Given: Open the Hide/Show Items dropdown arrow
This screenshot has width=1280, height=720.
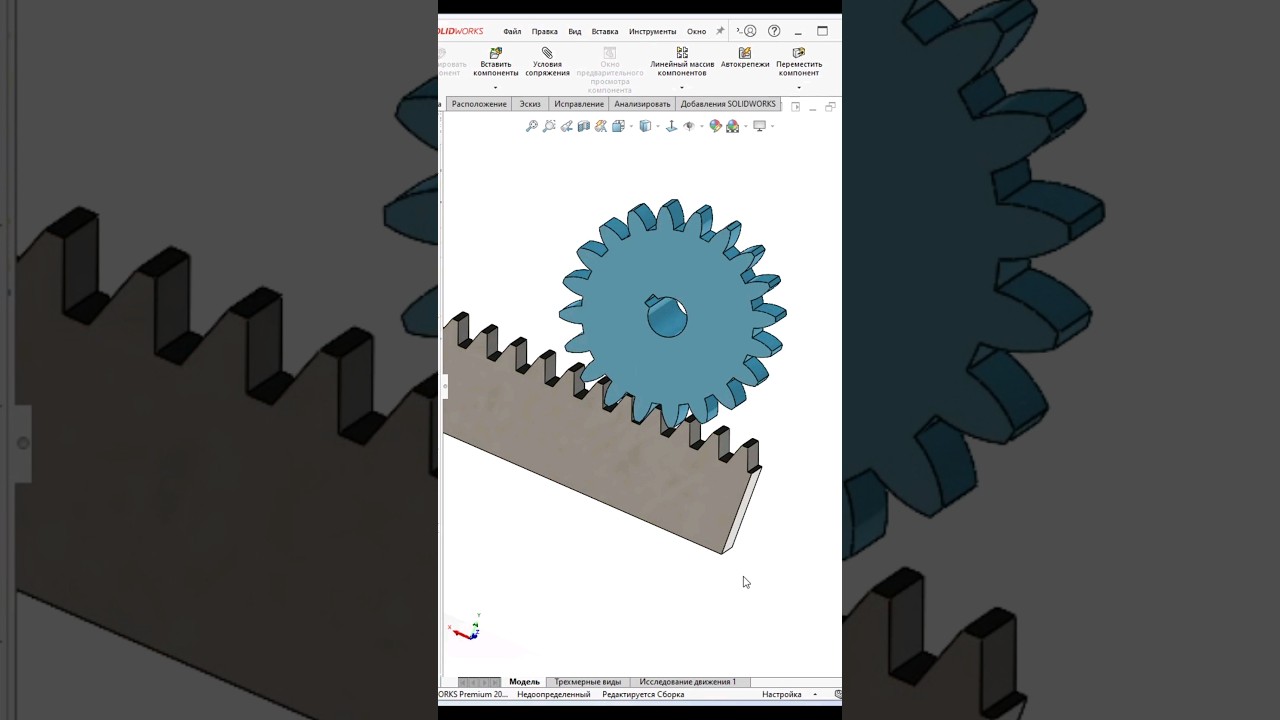Looking at the screenshot, I should pyautogui.click(x=701, y=127).
